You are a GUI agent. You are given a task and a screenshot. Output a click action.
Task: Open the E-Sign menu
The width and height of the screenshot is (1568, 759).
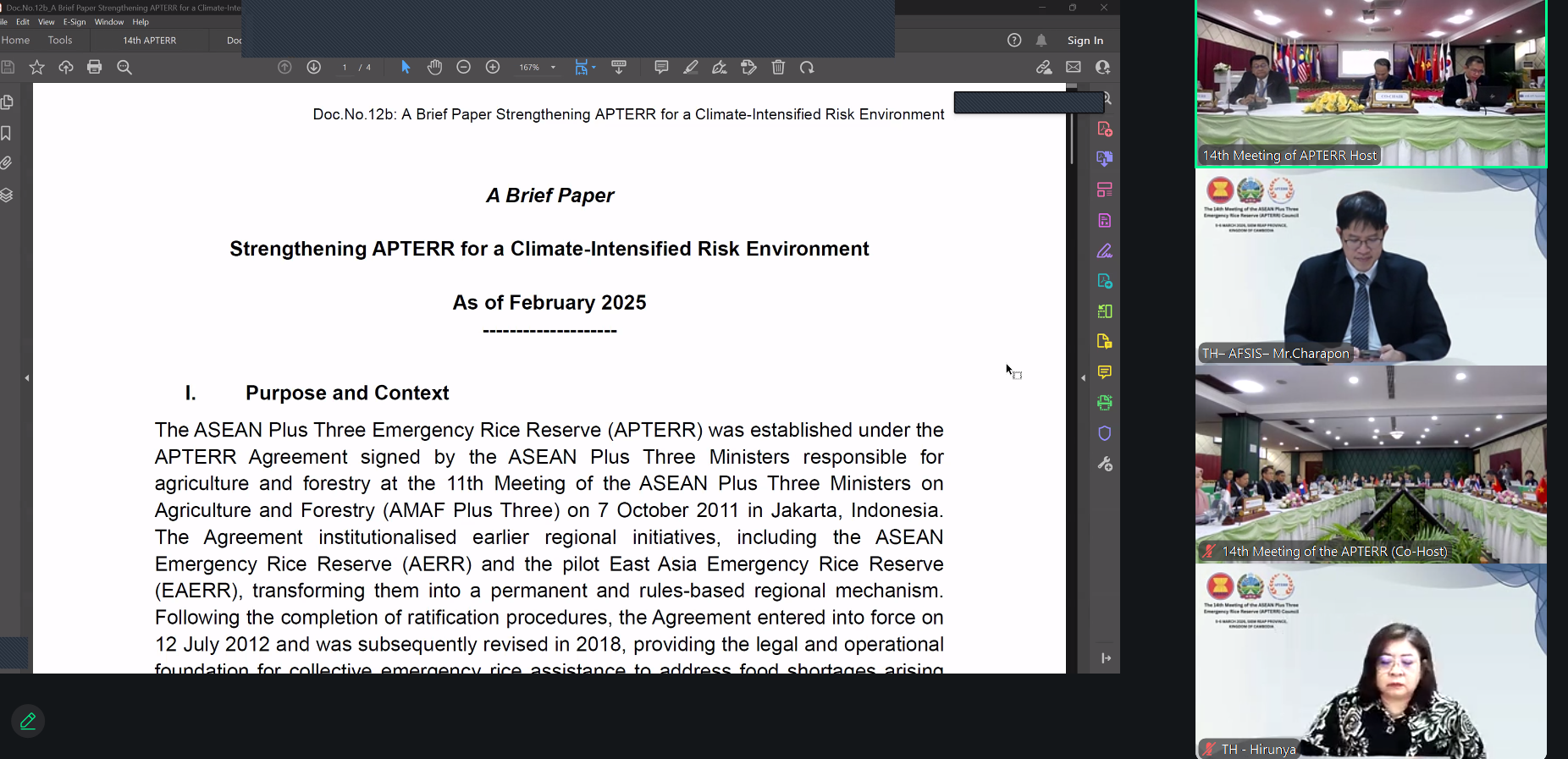click(75, 22)
